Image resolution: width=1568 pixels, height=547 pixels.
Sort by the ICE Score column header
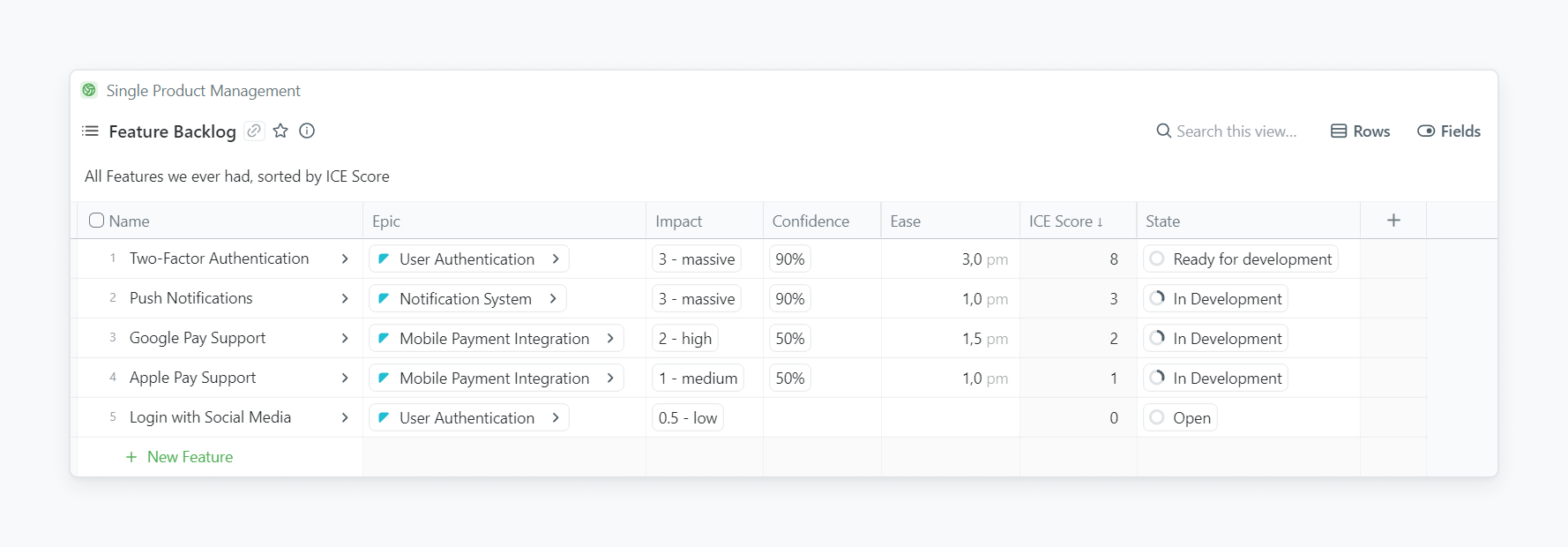pyautogui.click(x=1065, y=221)
